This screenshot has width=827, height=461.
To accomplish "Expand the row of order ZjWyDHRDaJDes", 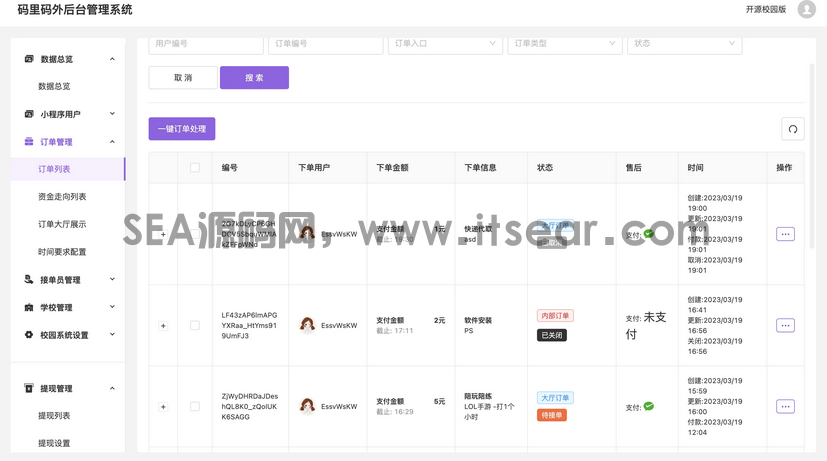I will pos(163,407).
